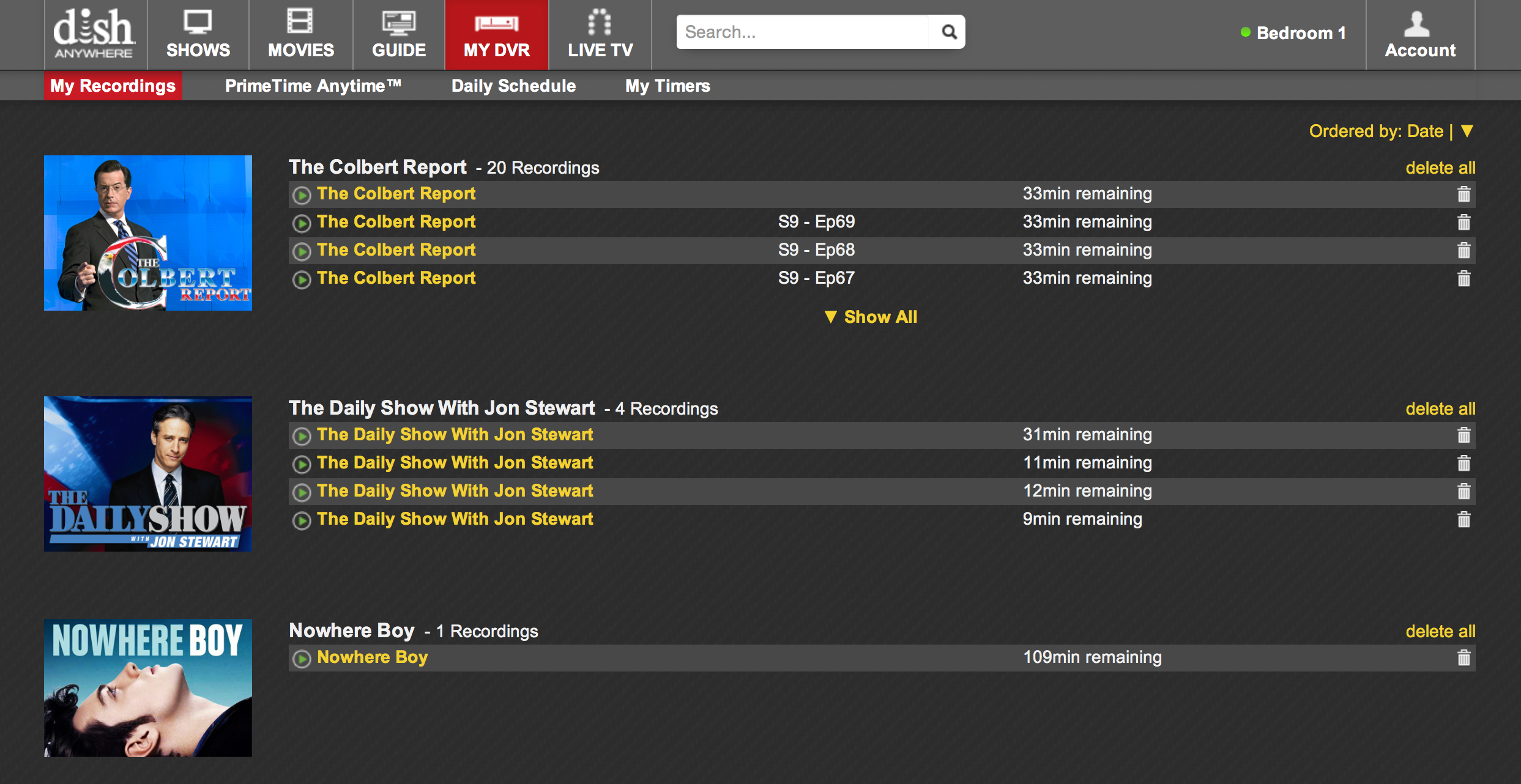Delete Colbert Report S9 Ep69 via trash icon
The width and height of the screenshot is (1521, 784).
tap(1463, 222)
